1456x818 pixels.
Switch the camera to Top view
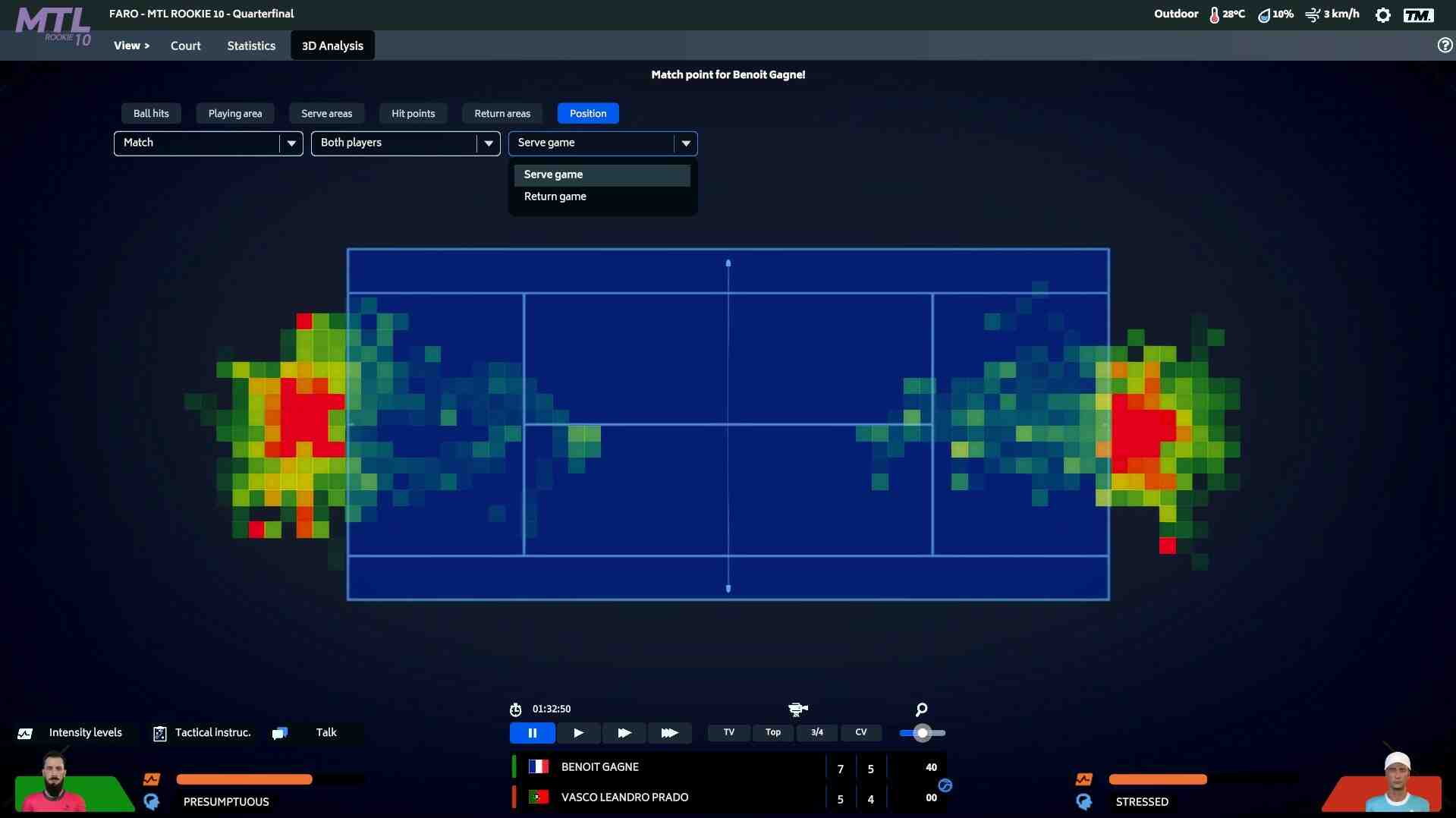772,733
